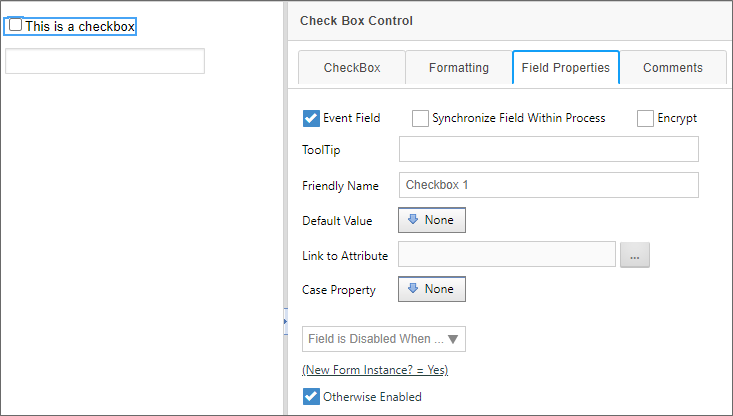
Task: Click the '(New Form Instance? = Yes)' link
Action: click(x=375, y=370)
